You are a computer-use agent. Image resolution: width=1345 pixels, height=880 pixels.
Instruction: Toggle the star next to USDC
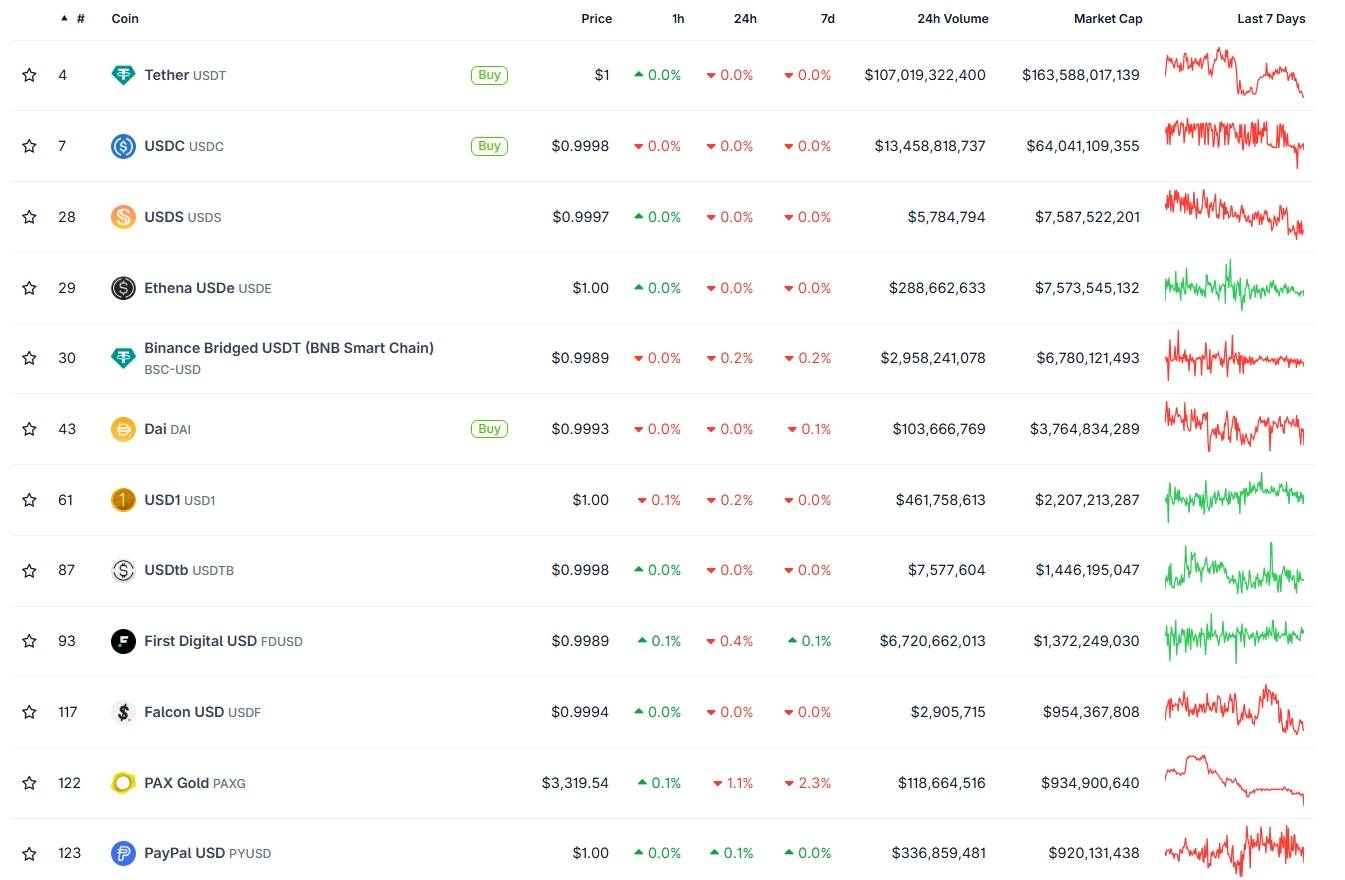29,146
